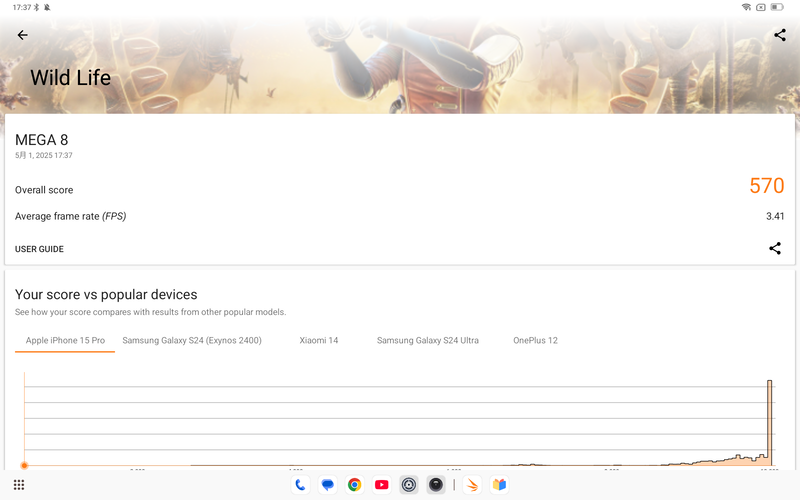Tap the Bluetooth status icon
This screenshot has height=500, width=800.
point(36,7)
